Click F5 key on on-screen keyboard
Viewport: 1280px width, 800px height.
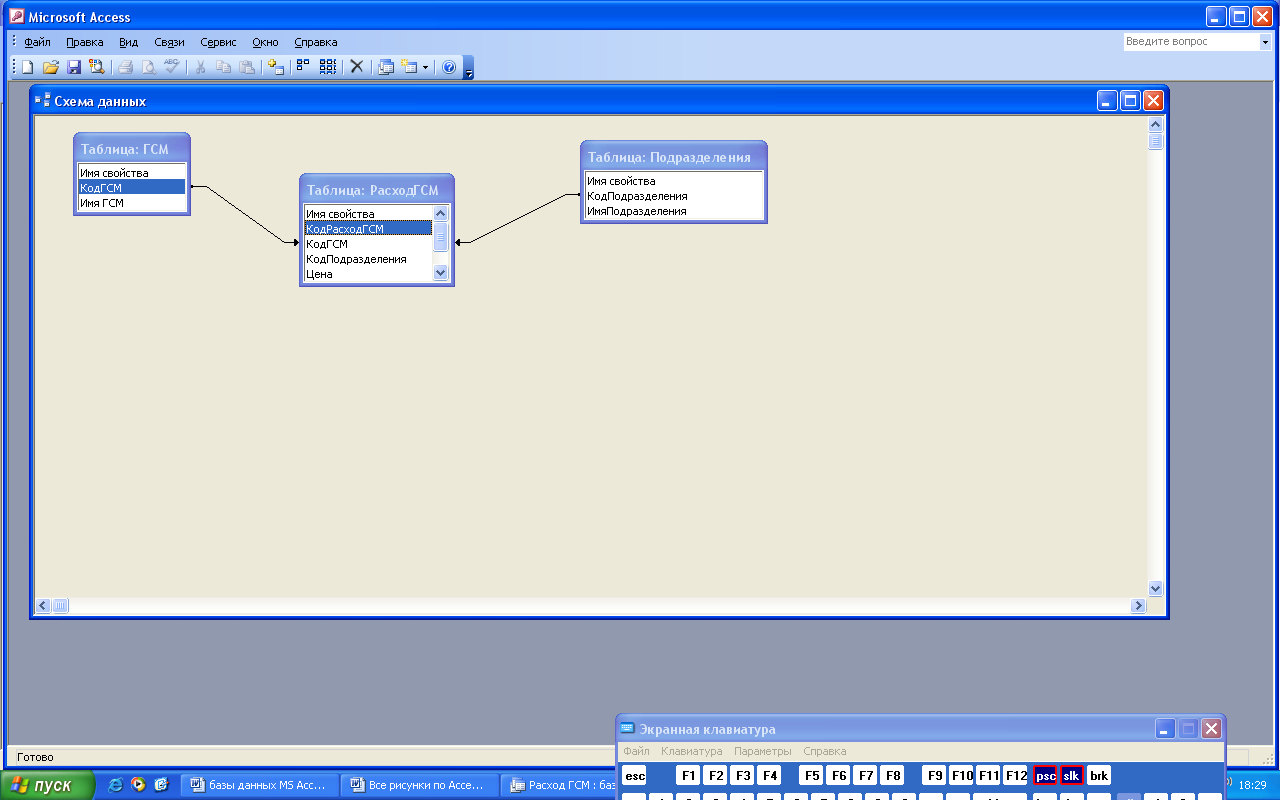[x=811, y=776]
